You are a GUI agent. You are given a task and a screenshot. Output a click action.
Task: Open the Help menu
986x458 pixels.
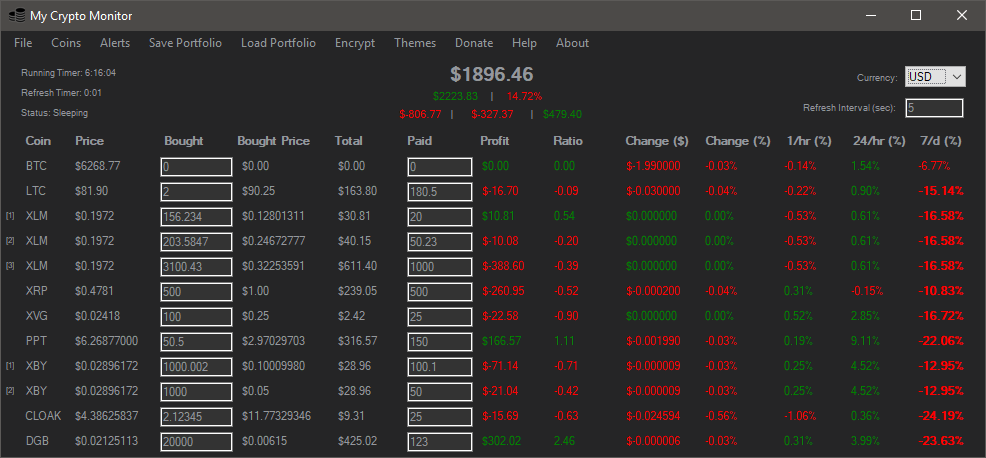[524, 43]
